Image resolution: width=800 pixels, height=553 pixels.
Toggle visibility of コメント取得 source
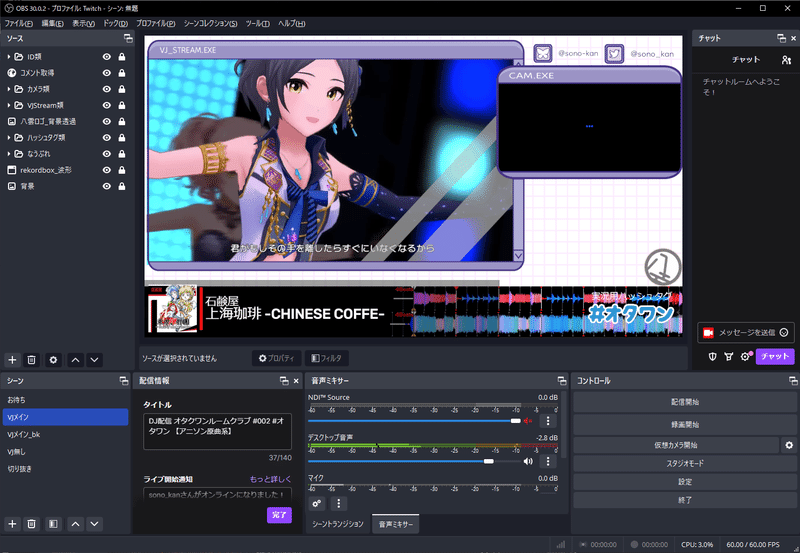click(x=107, y=73)
